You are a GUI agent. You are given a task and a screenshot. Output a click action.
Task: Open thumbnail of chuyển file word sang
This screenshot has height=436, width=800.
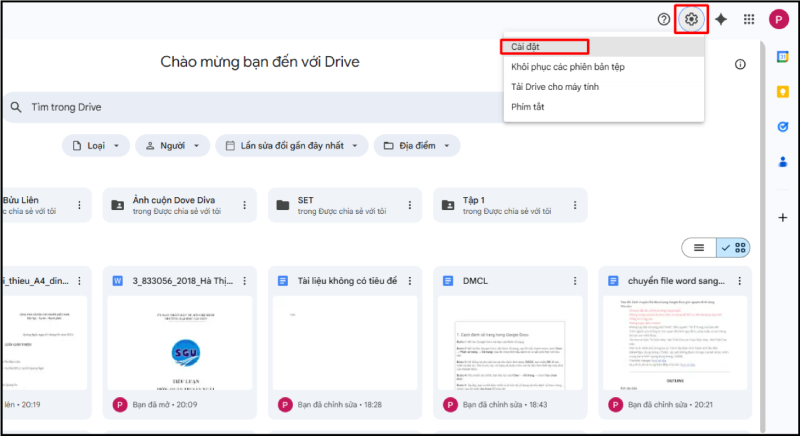point(675,343)
